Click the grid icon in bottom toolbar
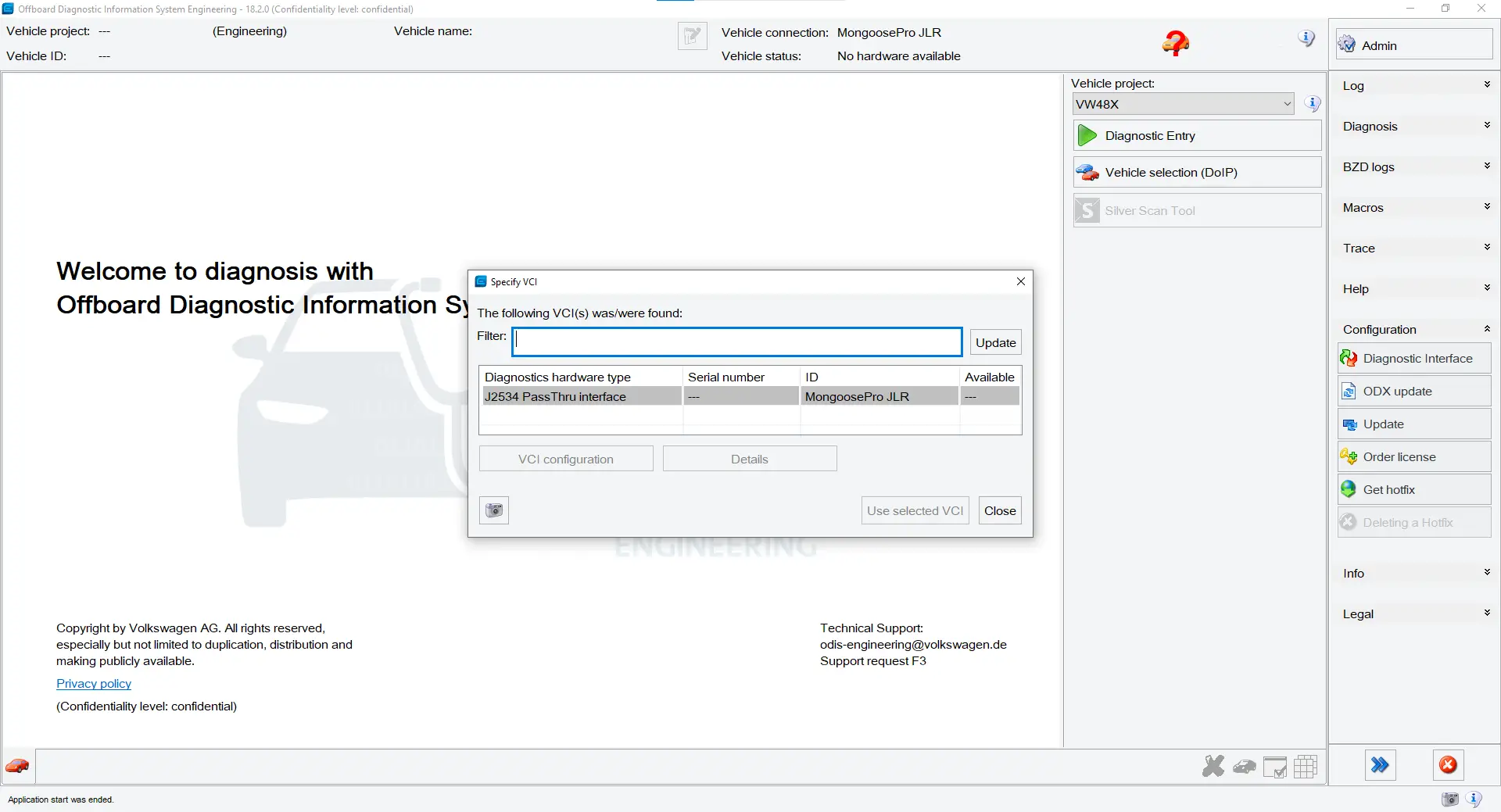The image size is (1501, 812). pos(1306,767)
